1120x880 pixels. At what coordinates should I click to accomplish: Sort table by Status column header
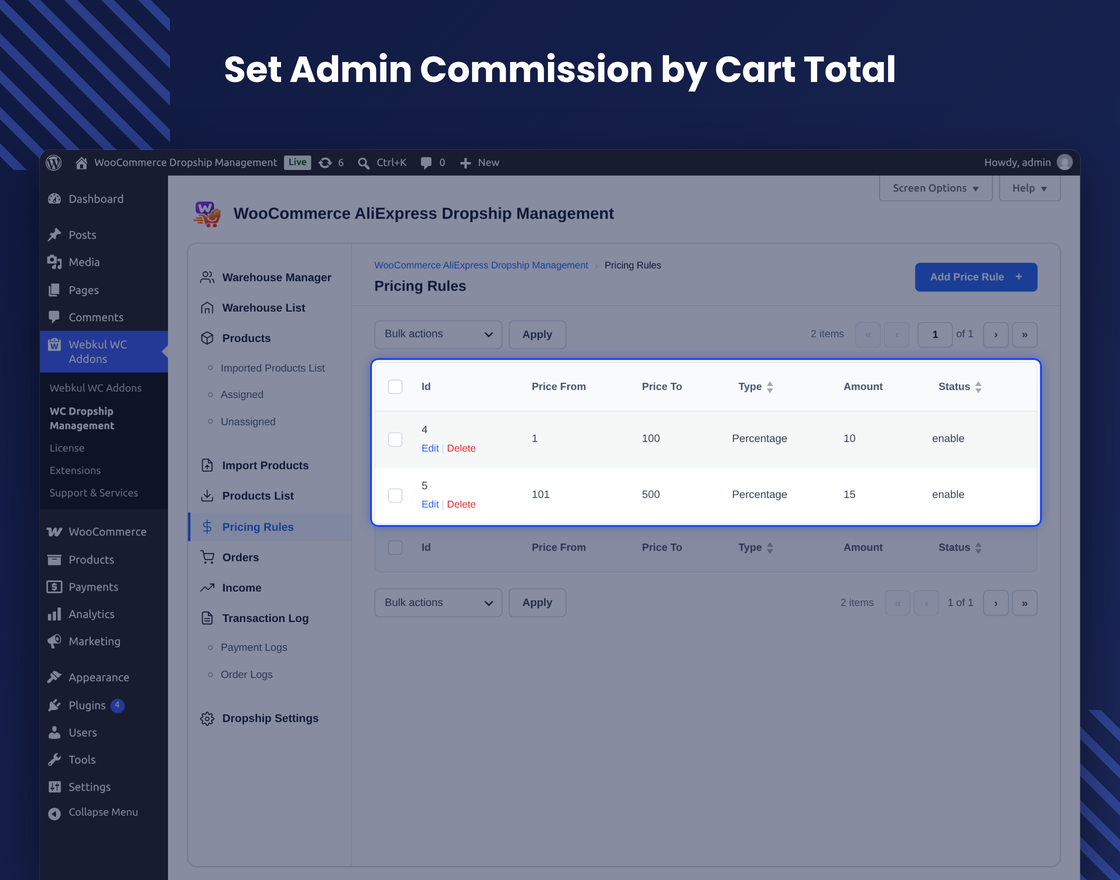coord(960,386)
